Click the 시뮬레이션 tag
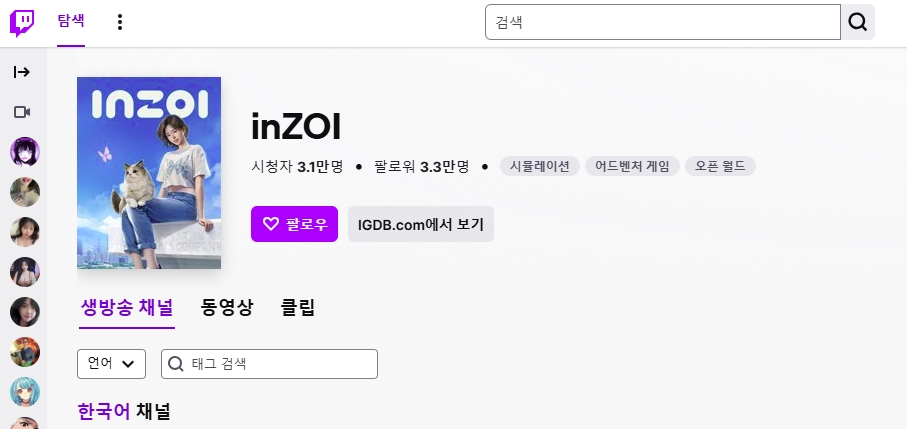907x429 pixels. click(540, 166)
